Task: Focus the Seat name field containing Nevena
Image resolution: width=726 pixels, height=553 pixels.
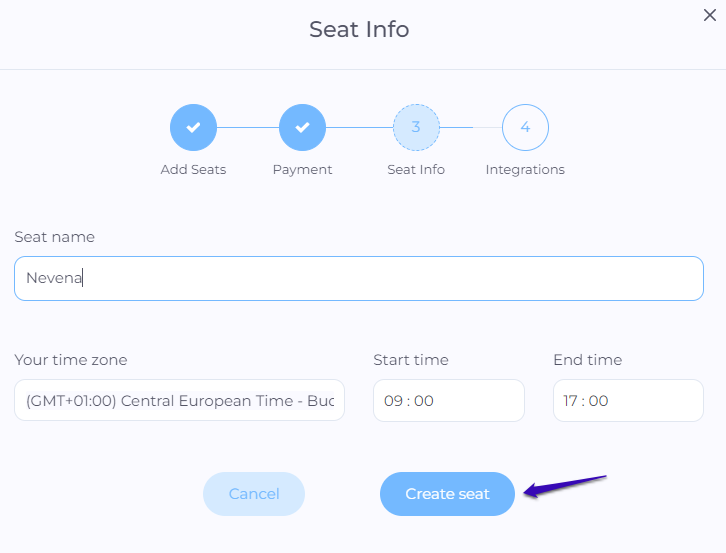Action: (x=359, y=278)
